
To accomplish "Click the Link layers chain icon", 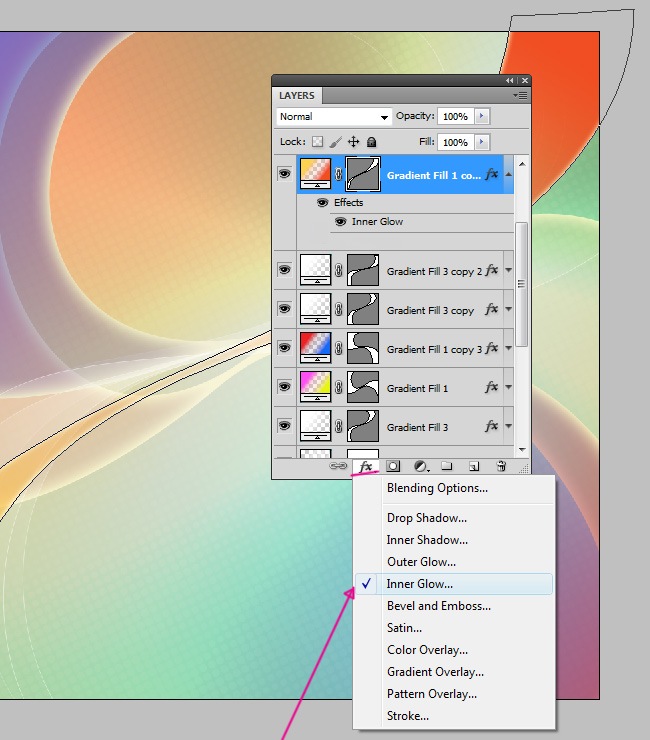I will [339, 466].
